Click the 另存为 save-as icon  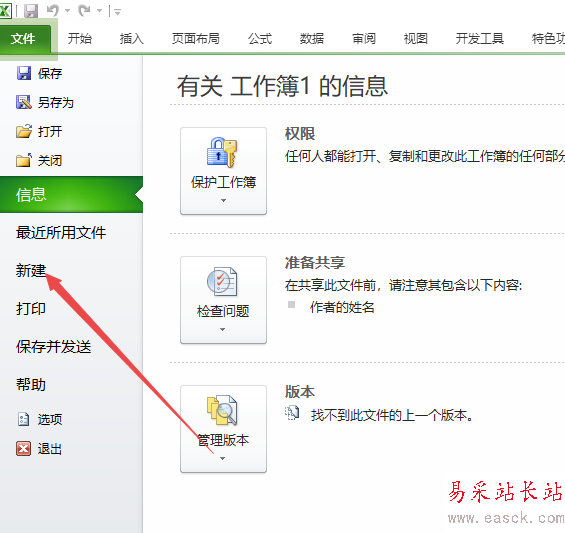24,102
